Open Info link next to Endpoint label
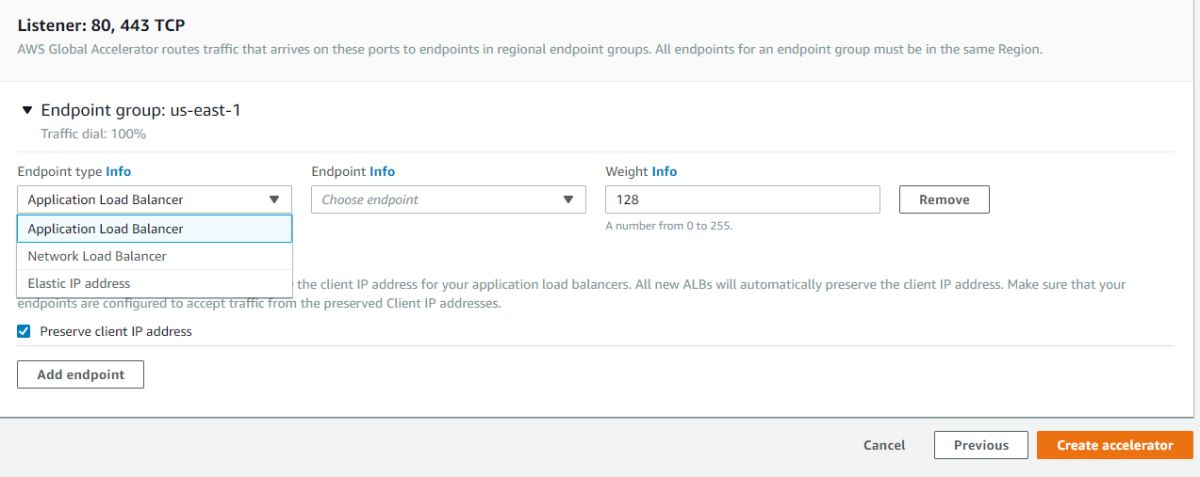This screenshot has height=477, width=1200. (382, 171)
